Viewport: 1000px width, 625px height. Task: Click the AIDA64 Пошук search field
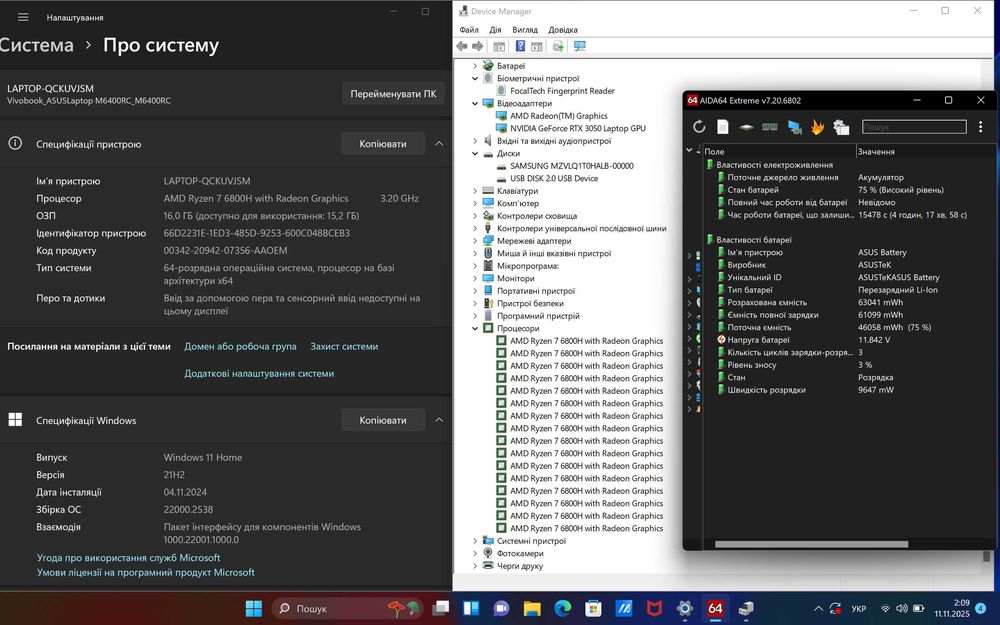[914, 127]
